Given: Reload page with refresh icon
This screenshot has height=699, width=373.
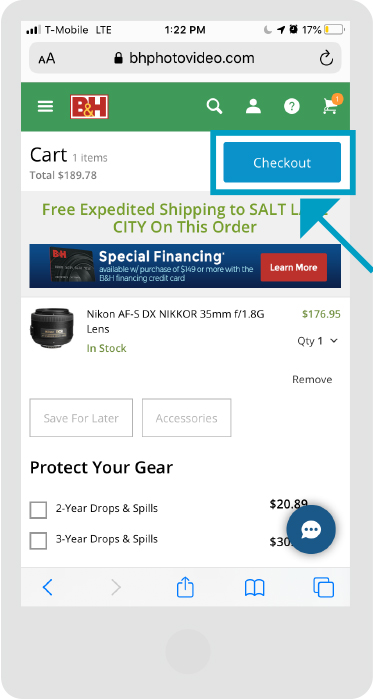Looking at the screenshot, I should (x=326, y=58).
